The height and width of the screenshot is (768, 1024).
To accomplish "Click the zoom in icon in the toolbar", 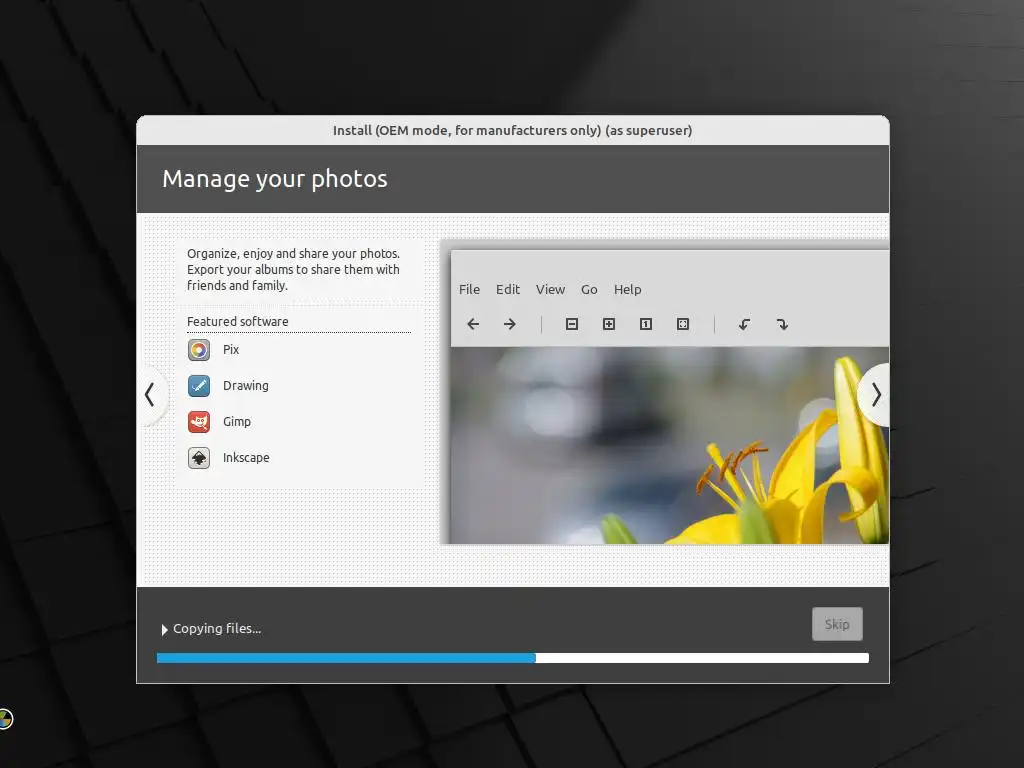I will [609, 324].
